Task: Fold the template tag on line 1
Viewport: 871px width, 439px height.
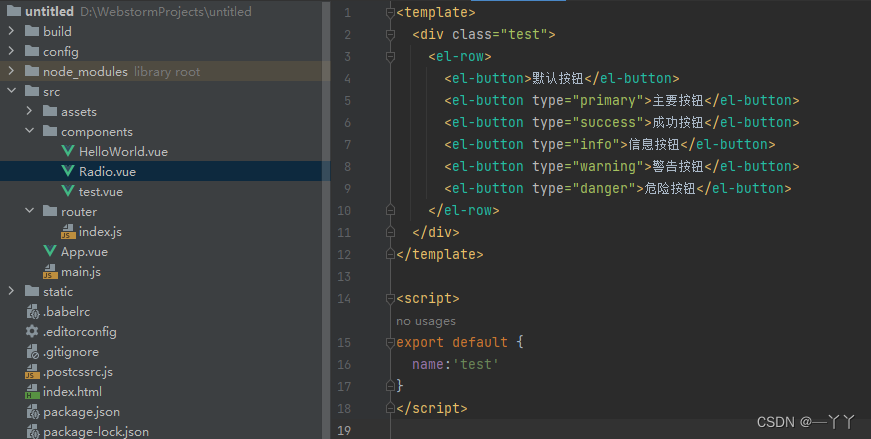Action: pos(391,13)
